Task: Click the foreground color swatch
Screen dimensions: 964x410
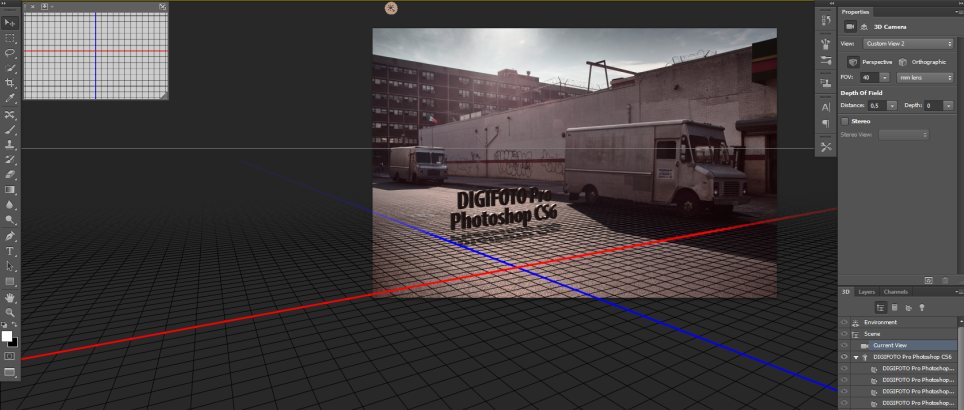Action: pos(7,336)
